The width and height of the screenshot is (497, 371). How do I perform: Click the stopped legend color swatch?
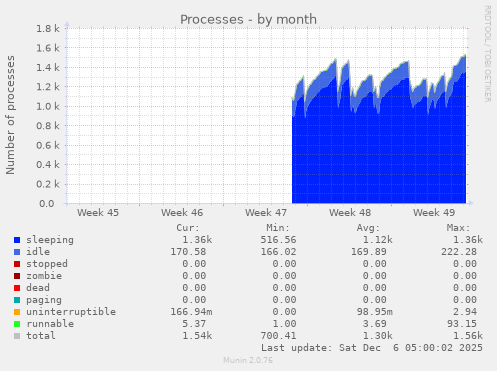tap(17, 264)
